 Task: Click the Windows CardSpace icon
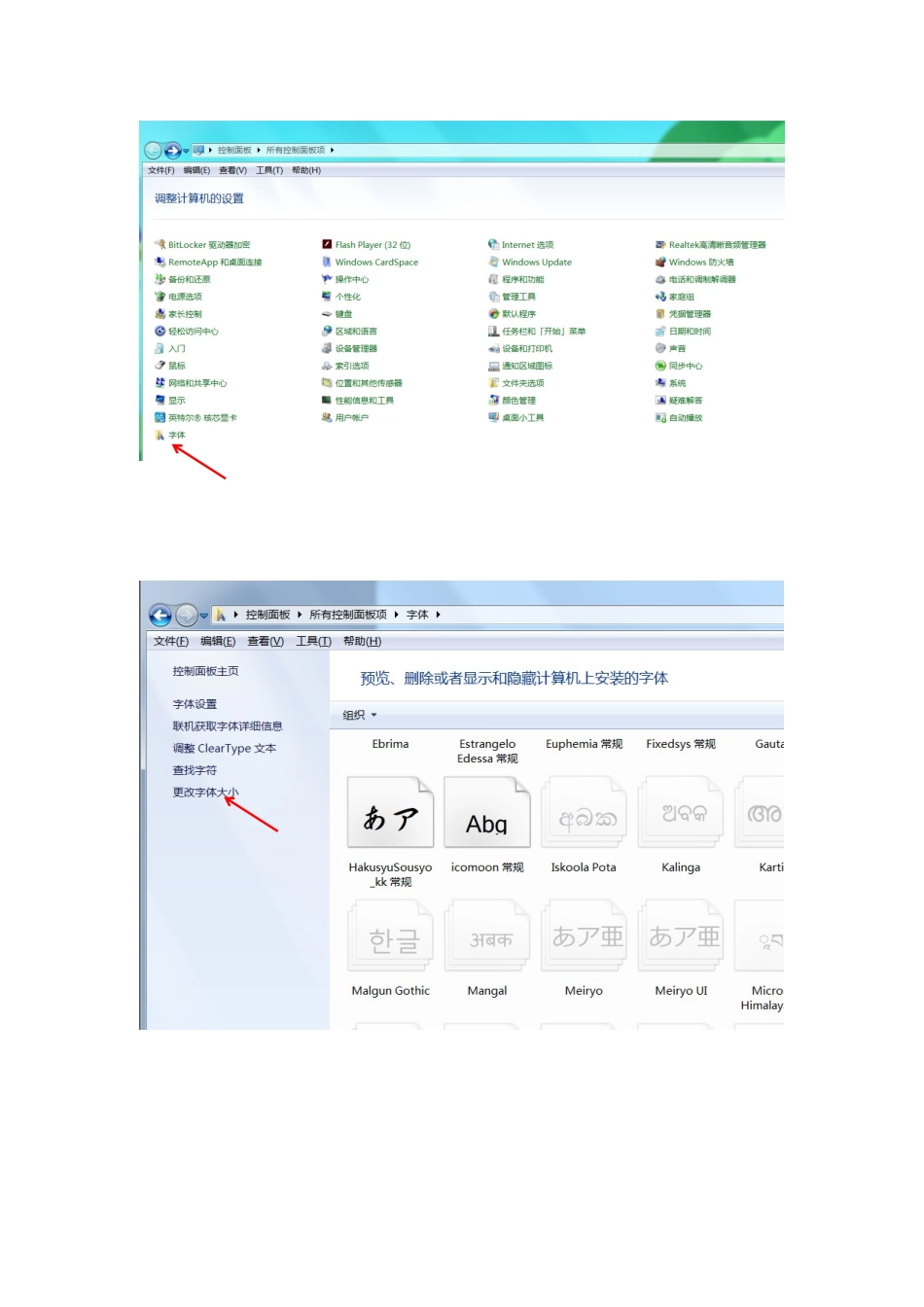[x=327, y=263]
